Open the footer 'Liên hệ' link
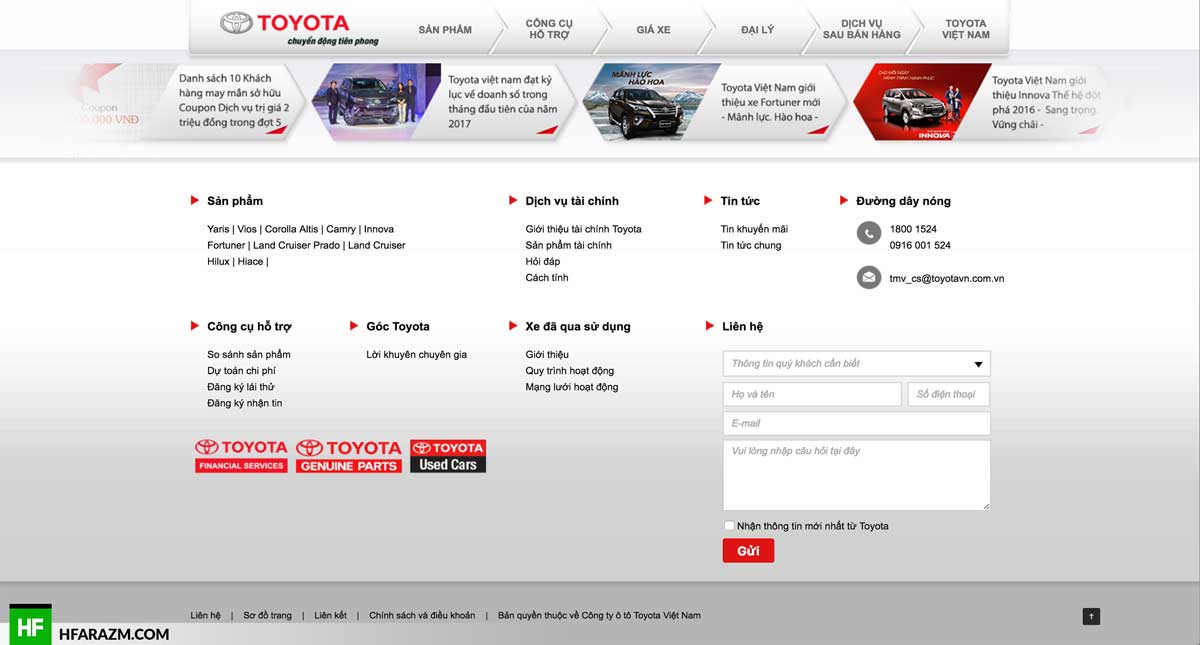Image resolution: width=1200 pixels, height=645 pixels. coord(206,615)
